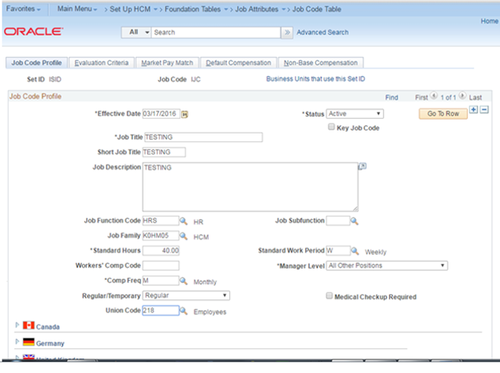Open Business Units that use this Set ID link

pyautogui.click(x=315, y=79)
